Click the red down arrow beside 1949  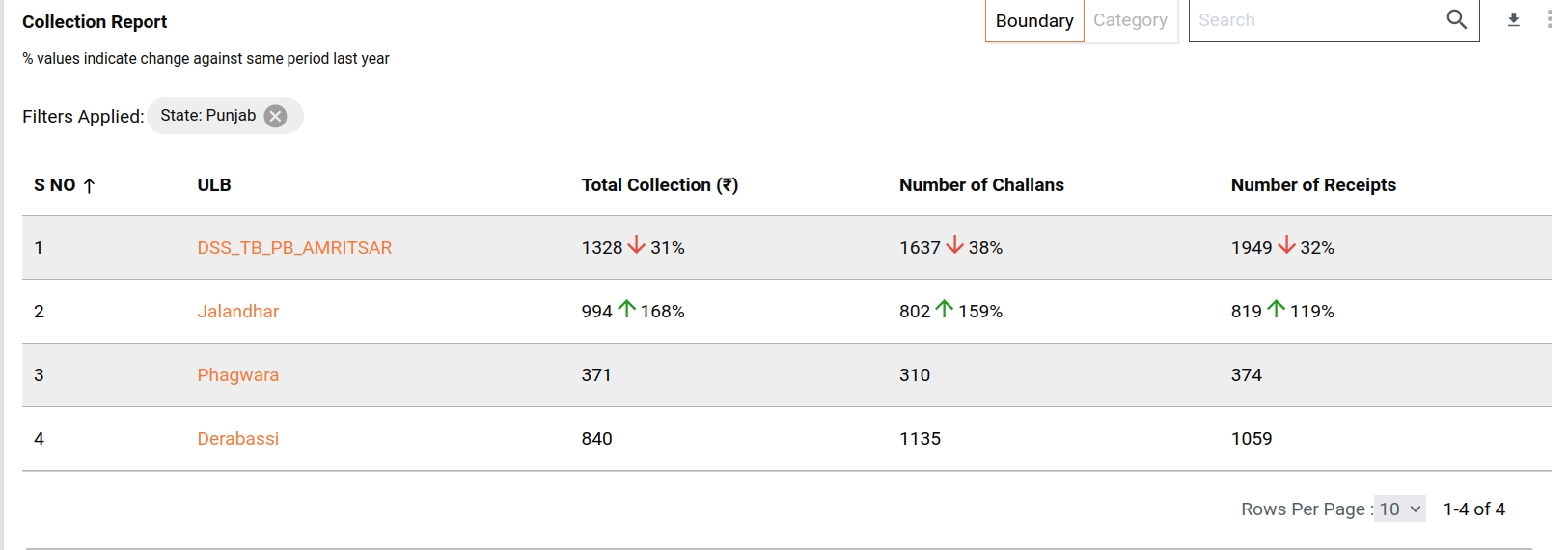(x=1285, y=246)
